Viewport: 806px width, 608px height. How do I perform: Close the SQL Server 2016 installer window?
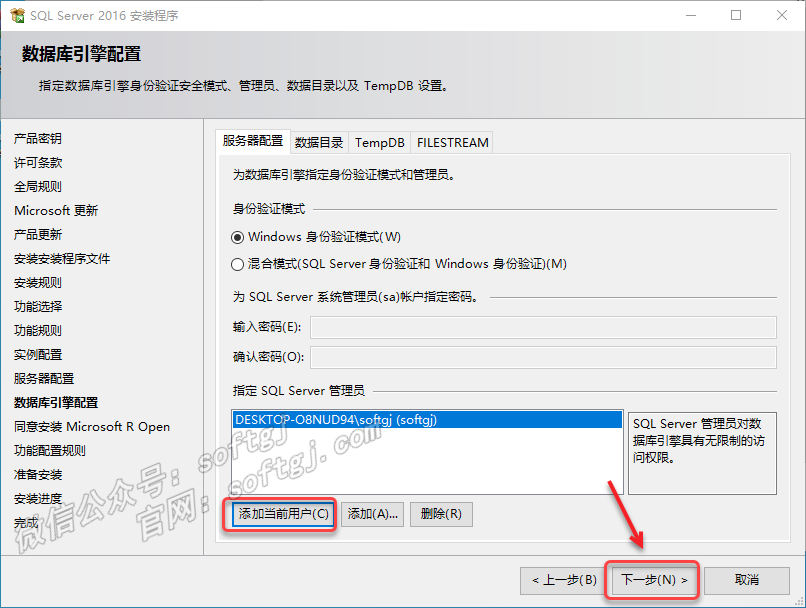782,15
